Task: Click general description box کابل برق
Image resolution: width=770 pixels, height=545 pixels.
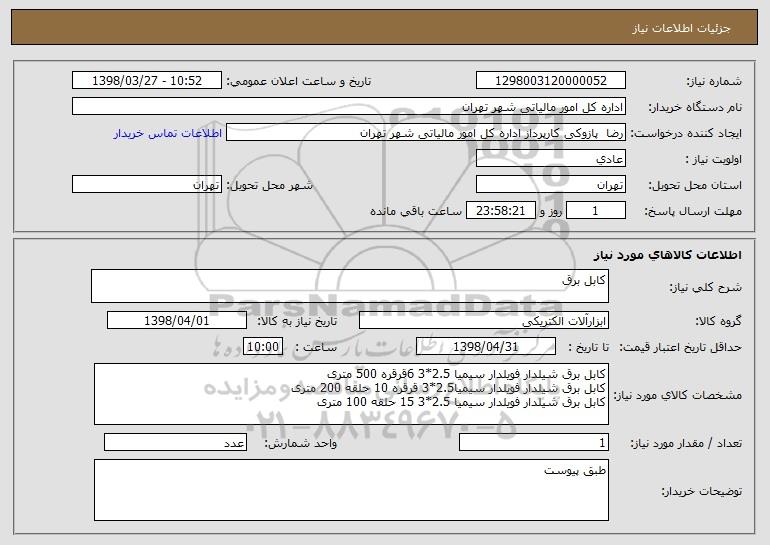Action: [350, 286]
